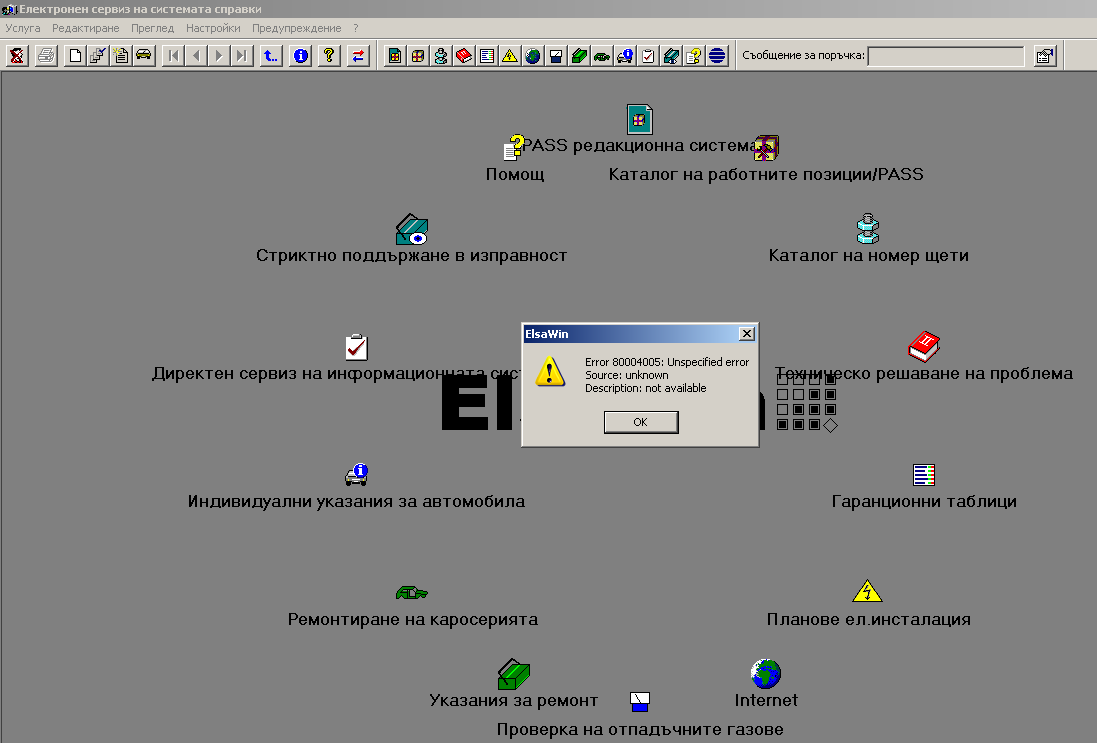This screenshot has width=1097, height=743.
Task: Click the car vehicle toolbar icon
Action: click(144, 56)
